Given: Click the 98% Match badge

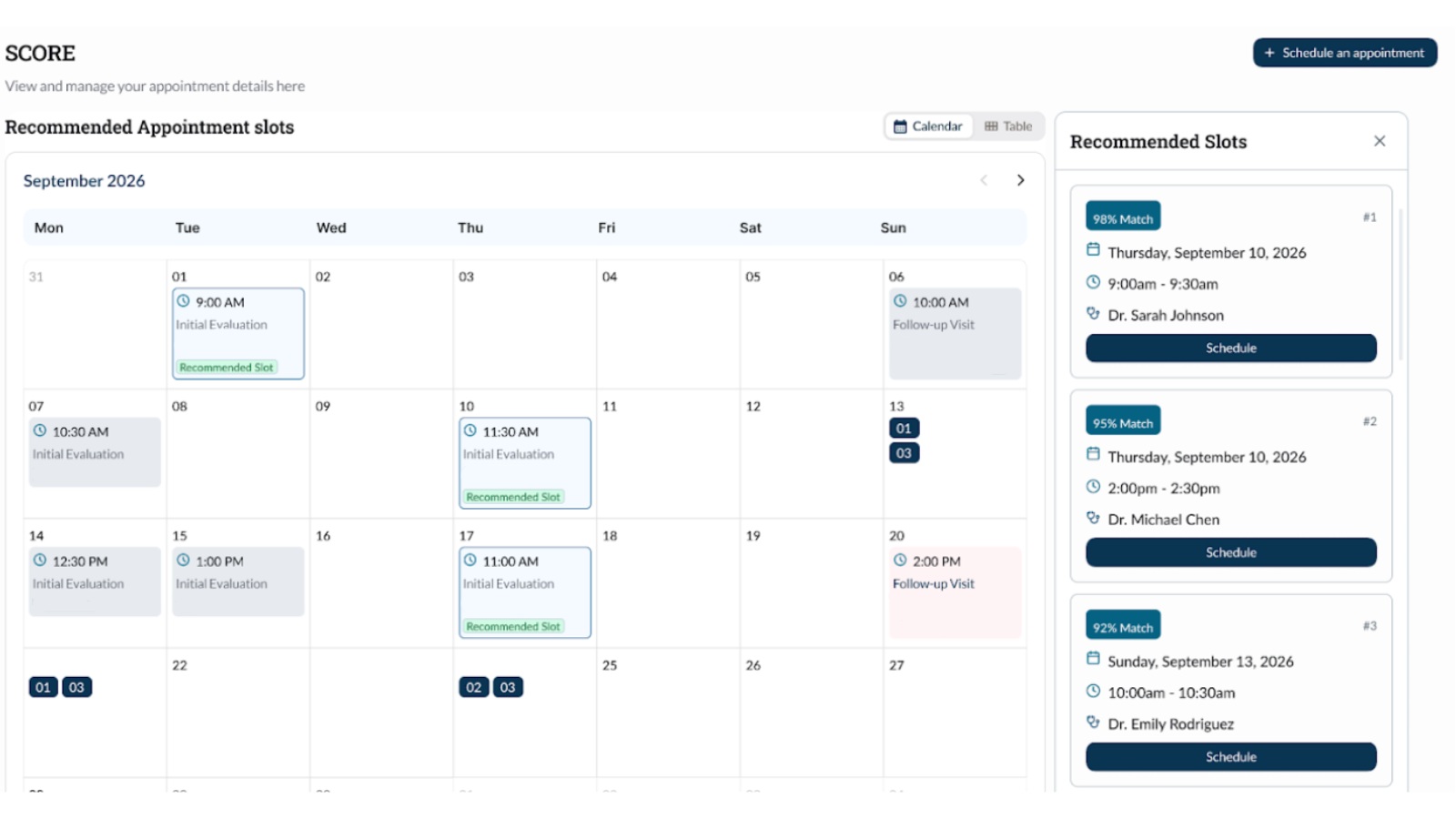Looking at the screenshot, I should [1122, 218].
